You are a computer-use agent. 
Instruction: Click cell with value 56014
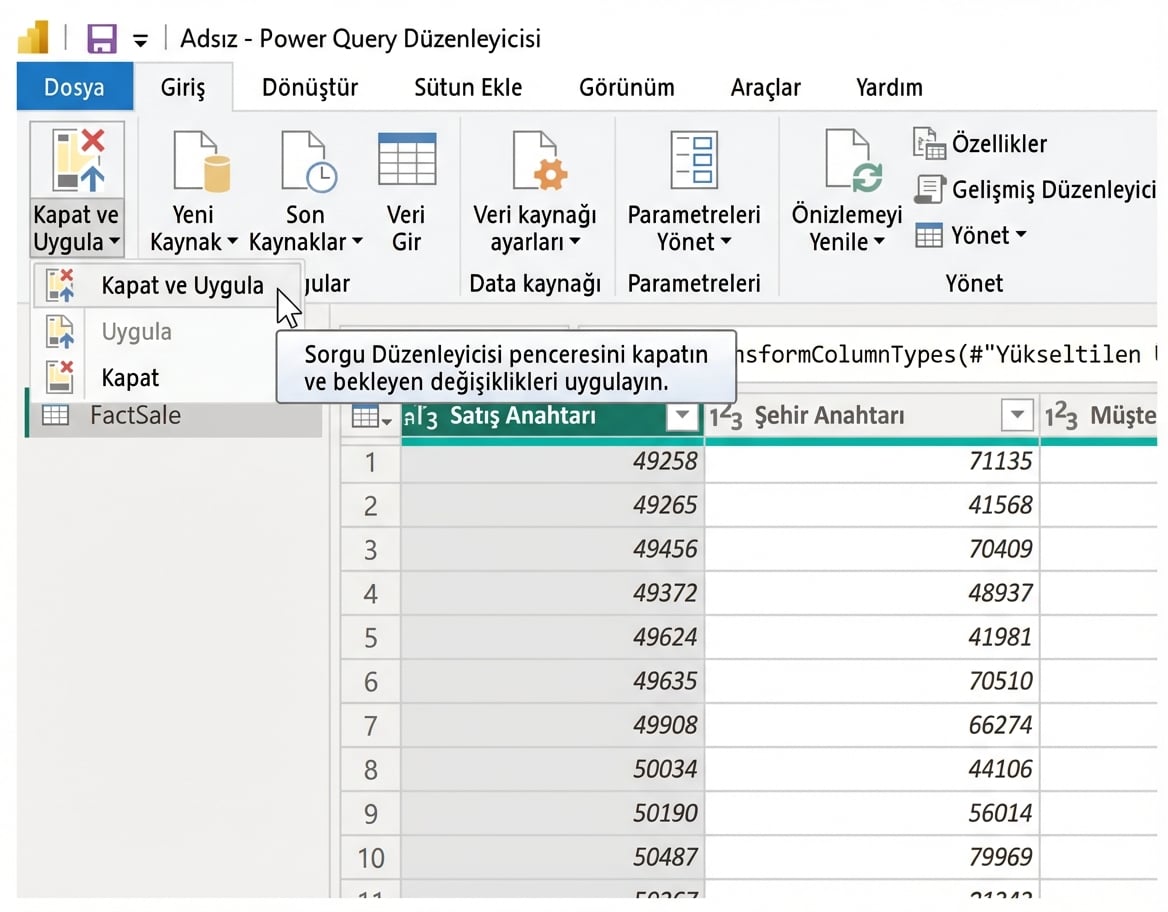pyautogui.click(x=872, y=814)
